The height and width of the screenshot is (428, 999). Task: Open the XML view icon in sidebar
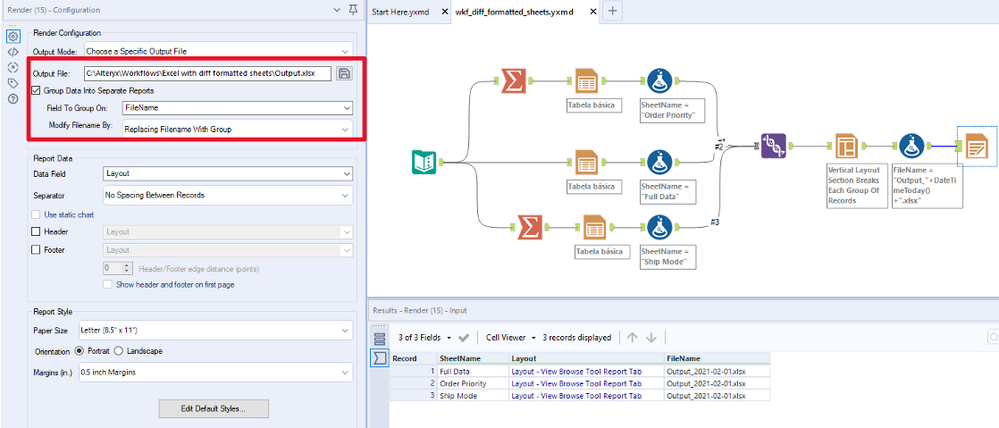[x=13, y=52]
